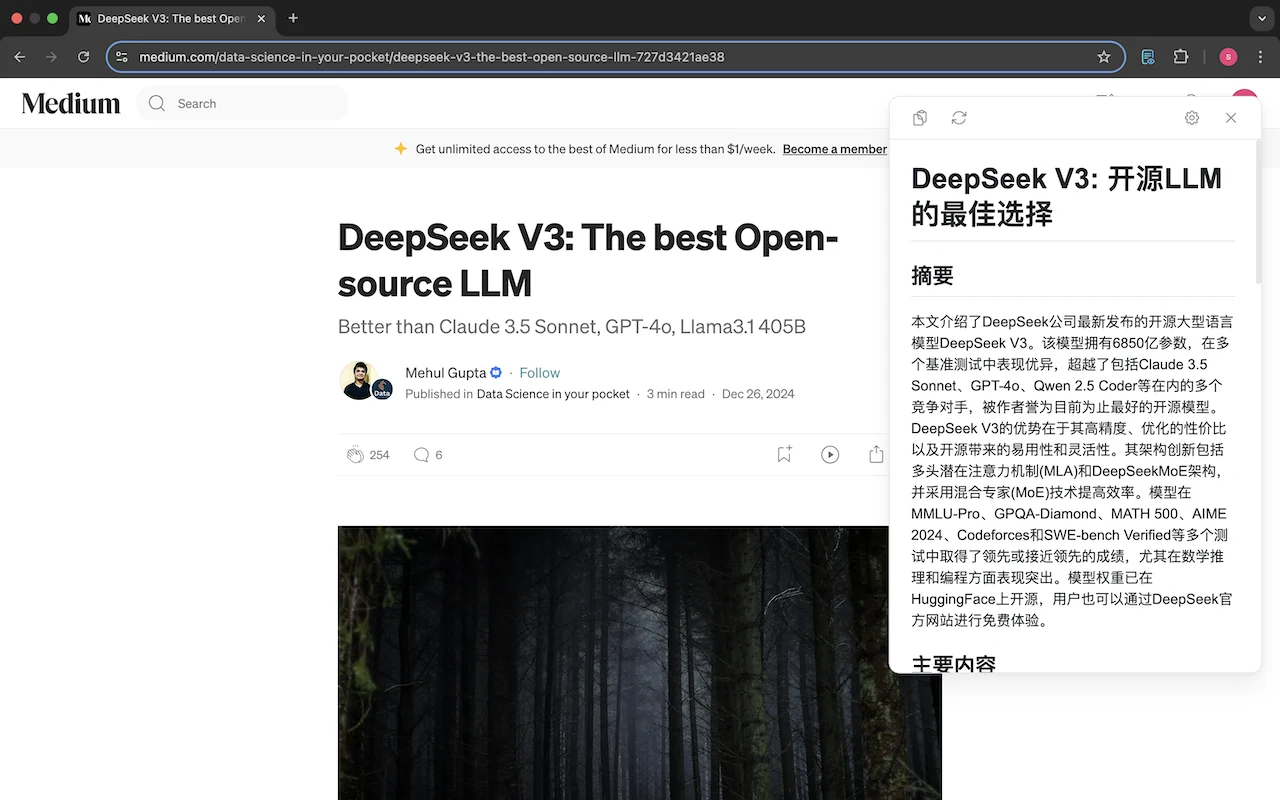Image resolution: width=1280 pixels, height=800 pixels.
Task: Click the article title DeepSeek V3 heading
Action: coord(588,260)
